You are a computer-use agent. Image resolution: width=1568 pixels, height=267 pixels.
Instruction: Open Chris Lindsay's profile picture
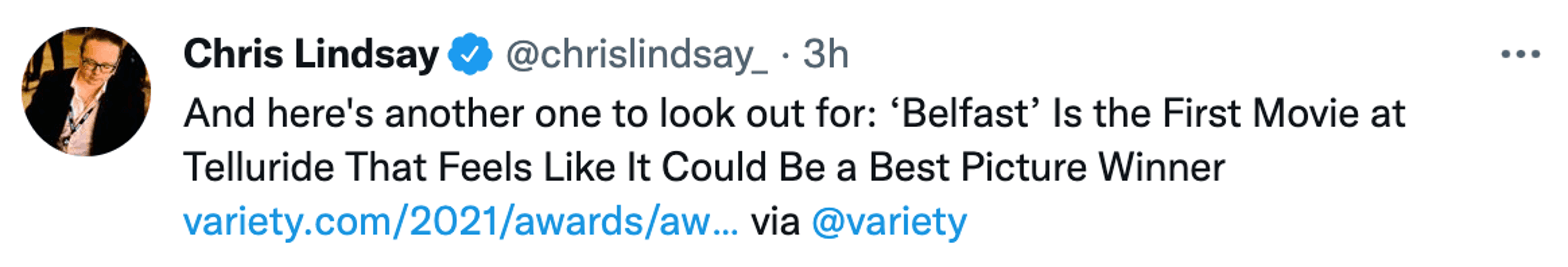86,92
